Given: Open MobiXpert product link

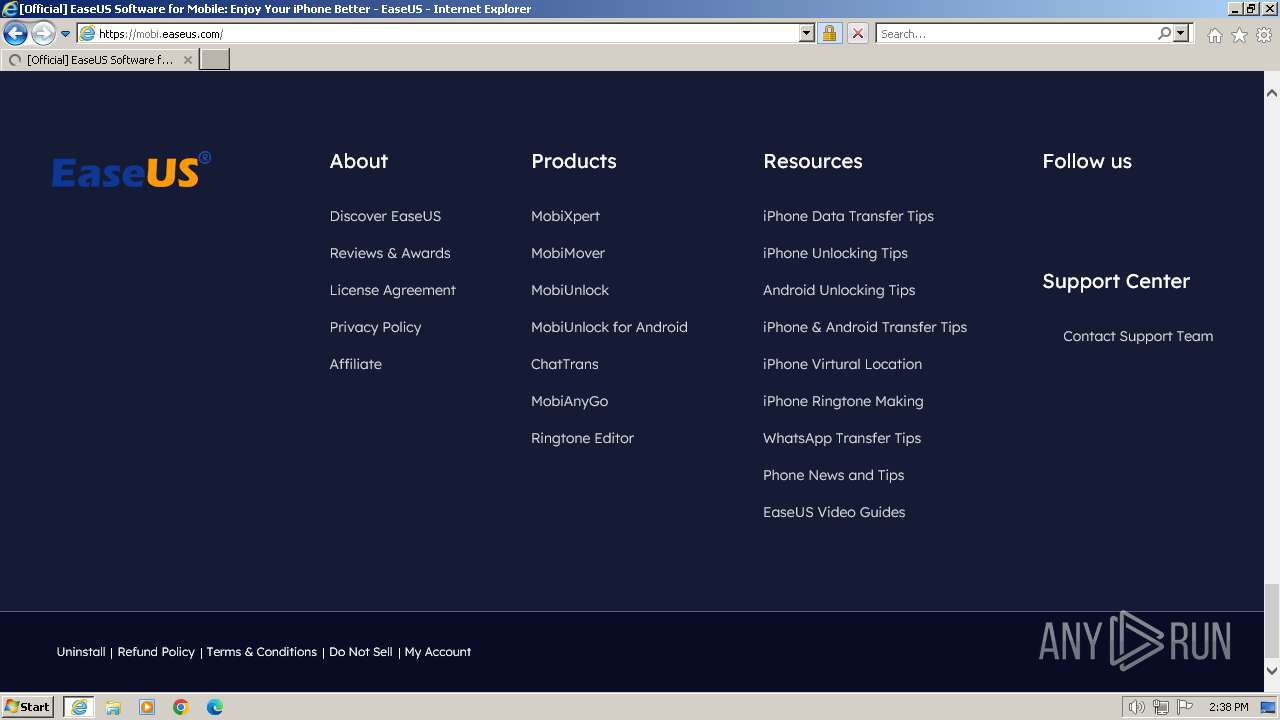Looking at the screenshot, I should pyautogui.click(x=565, y=216).
